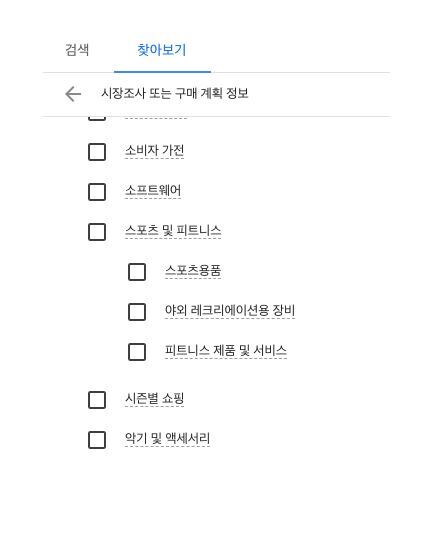Click the 야외 레크리에이션용 장비 label text
438x539 pixels.
[x=230, y=310]
